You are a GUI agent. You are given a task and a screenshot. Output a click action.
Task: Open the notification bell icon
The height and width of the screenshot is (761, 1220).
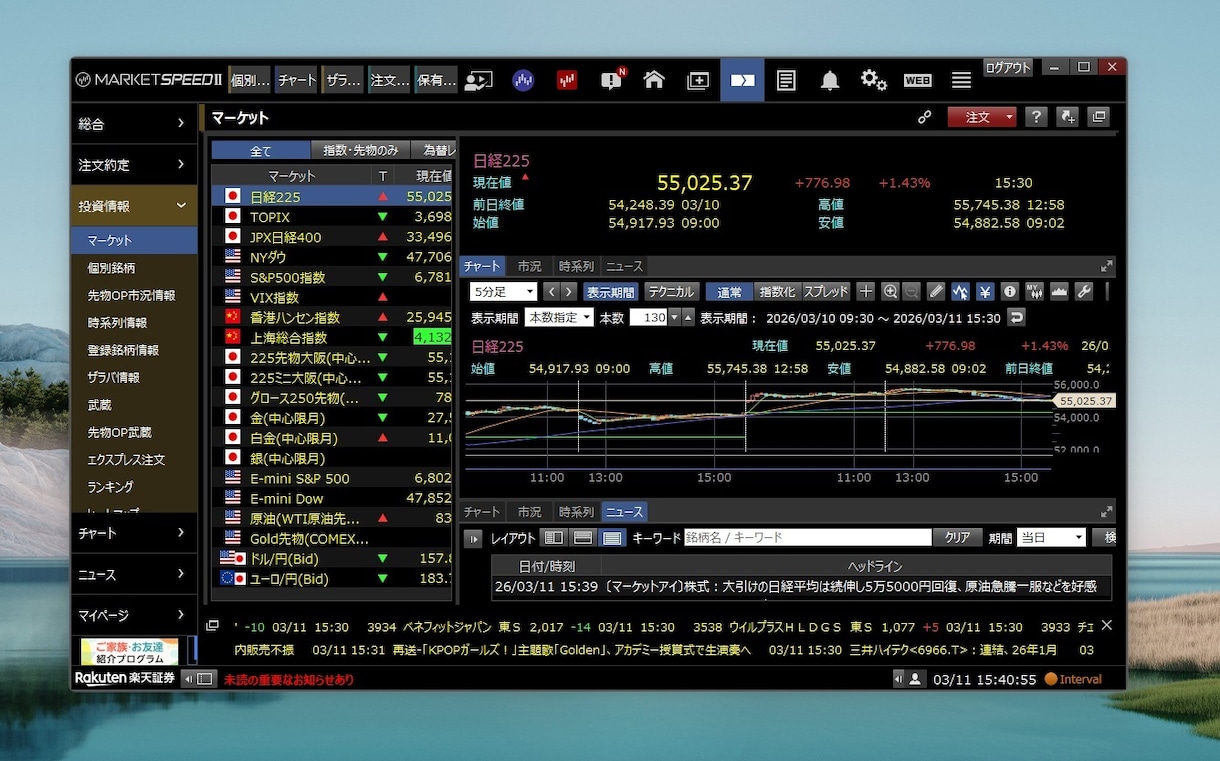(x=830, y=81)
